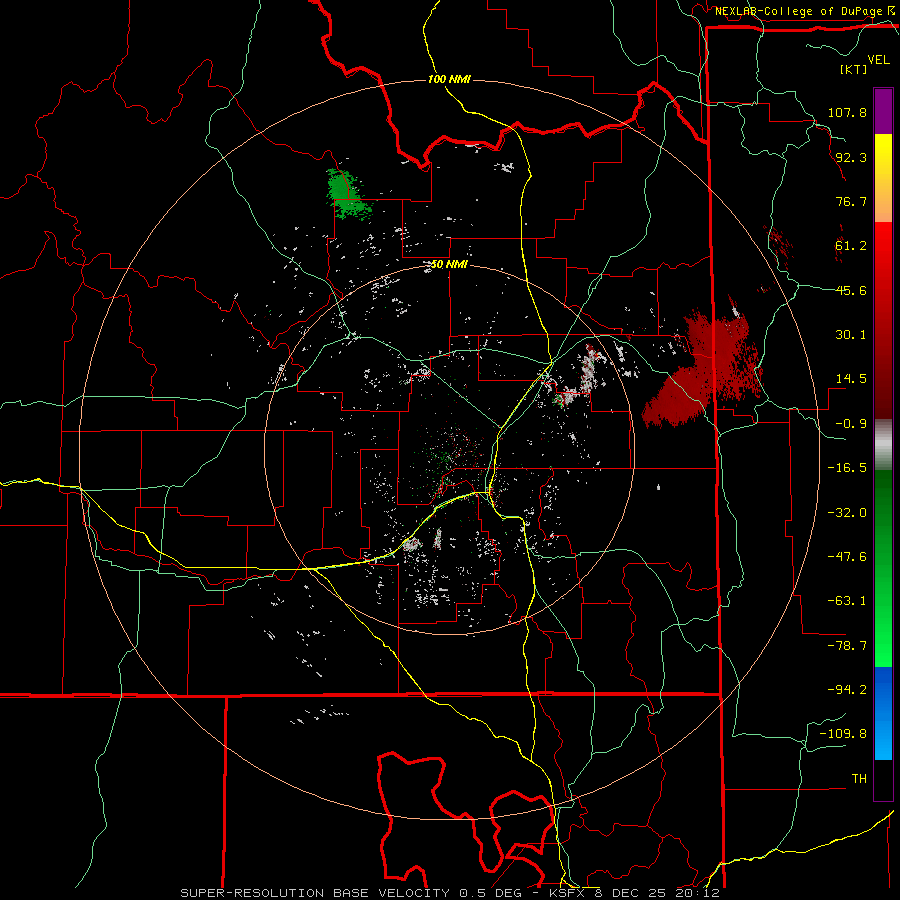
Task: Select the 45.6 legend value
Action: pos(851,290)
